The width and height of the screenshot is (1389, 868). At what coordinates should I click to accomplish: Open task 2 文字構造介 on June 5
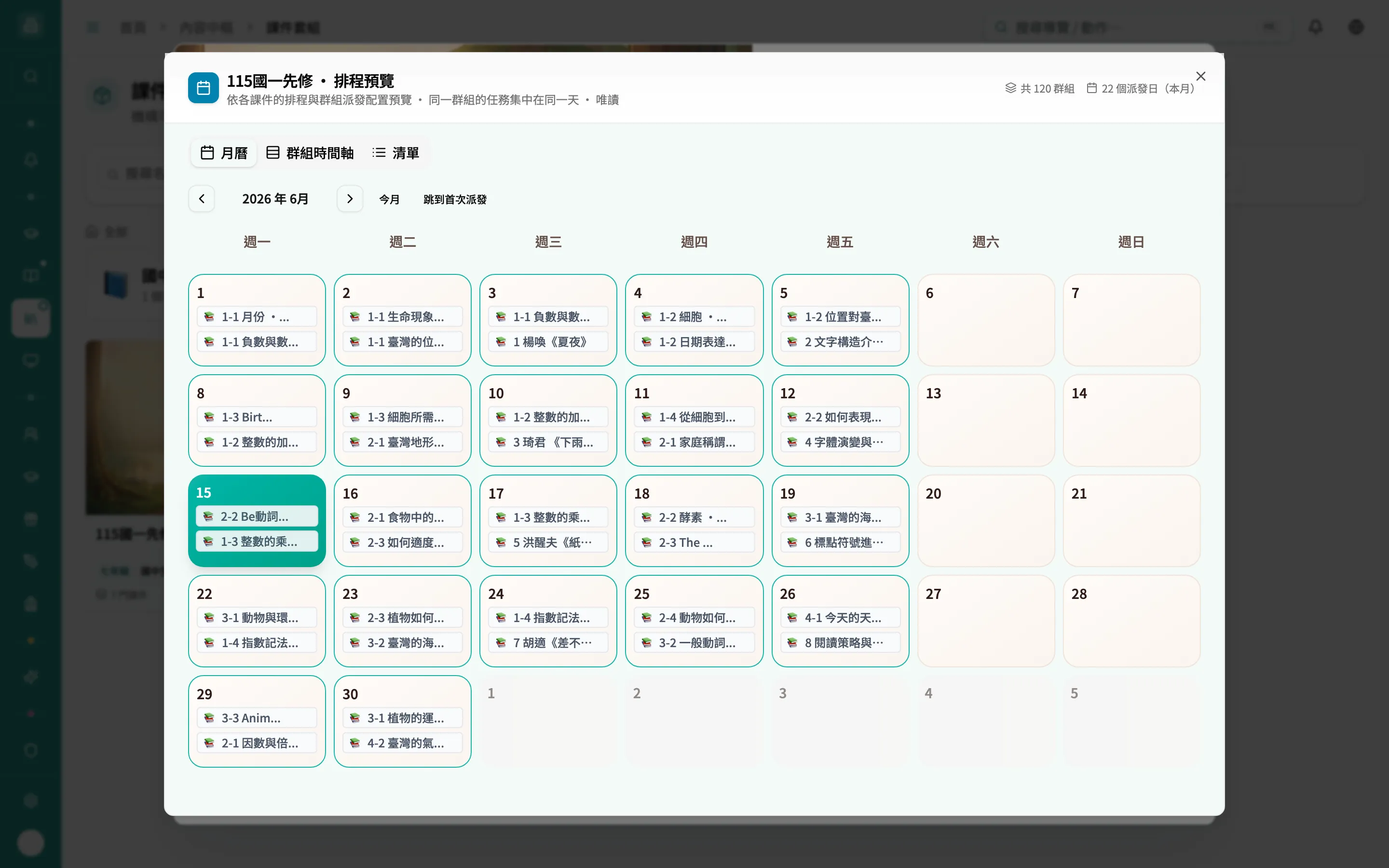pos(840,341)
